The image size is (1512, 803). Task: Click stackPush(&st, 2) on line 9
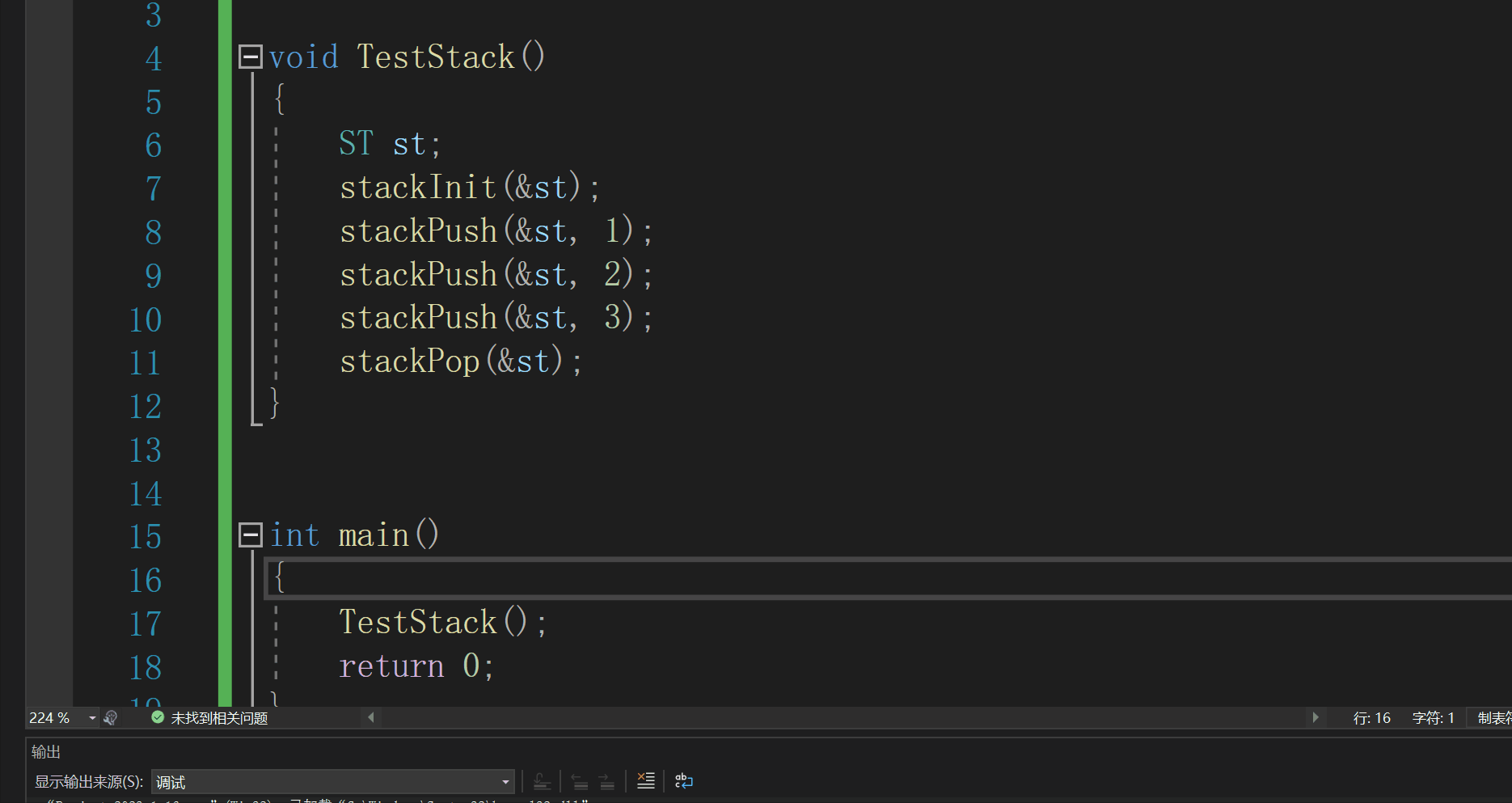coord(487,274)
